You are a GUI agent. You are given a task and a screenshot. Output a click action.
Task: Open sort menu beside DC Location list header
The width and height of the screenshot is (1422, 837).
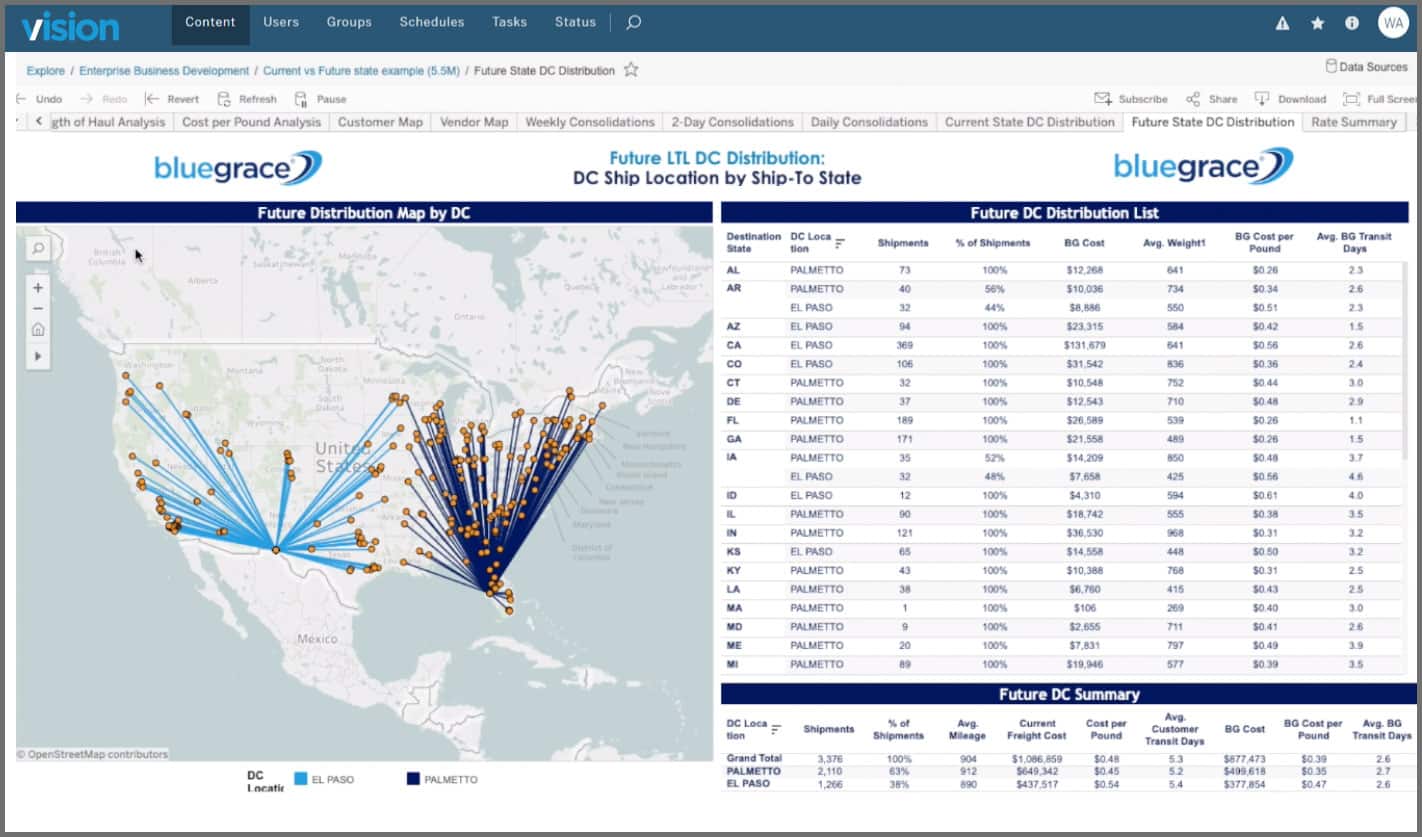(x=840, y=243)
